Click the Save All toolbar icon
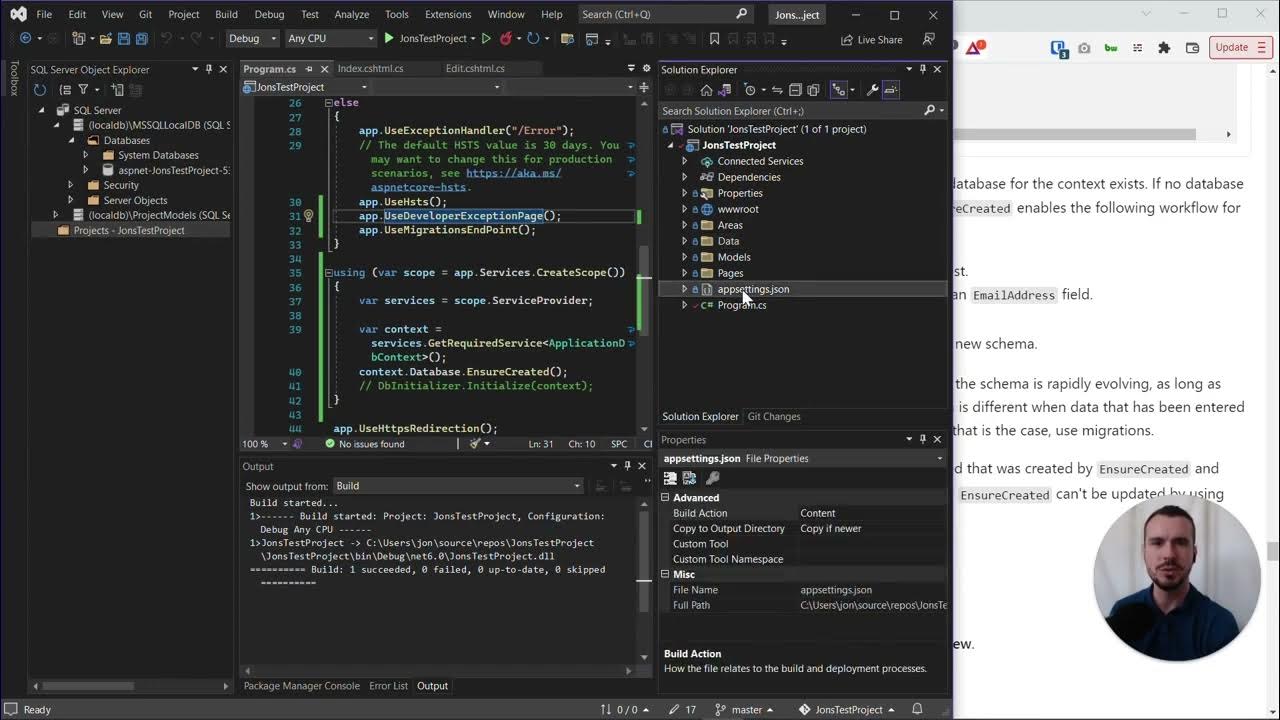The height and width of the screenshot is (720, 1280). point(141,39)
